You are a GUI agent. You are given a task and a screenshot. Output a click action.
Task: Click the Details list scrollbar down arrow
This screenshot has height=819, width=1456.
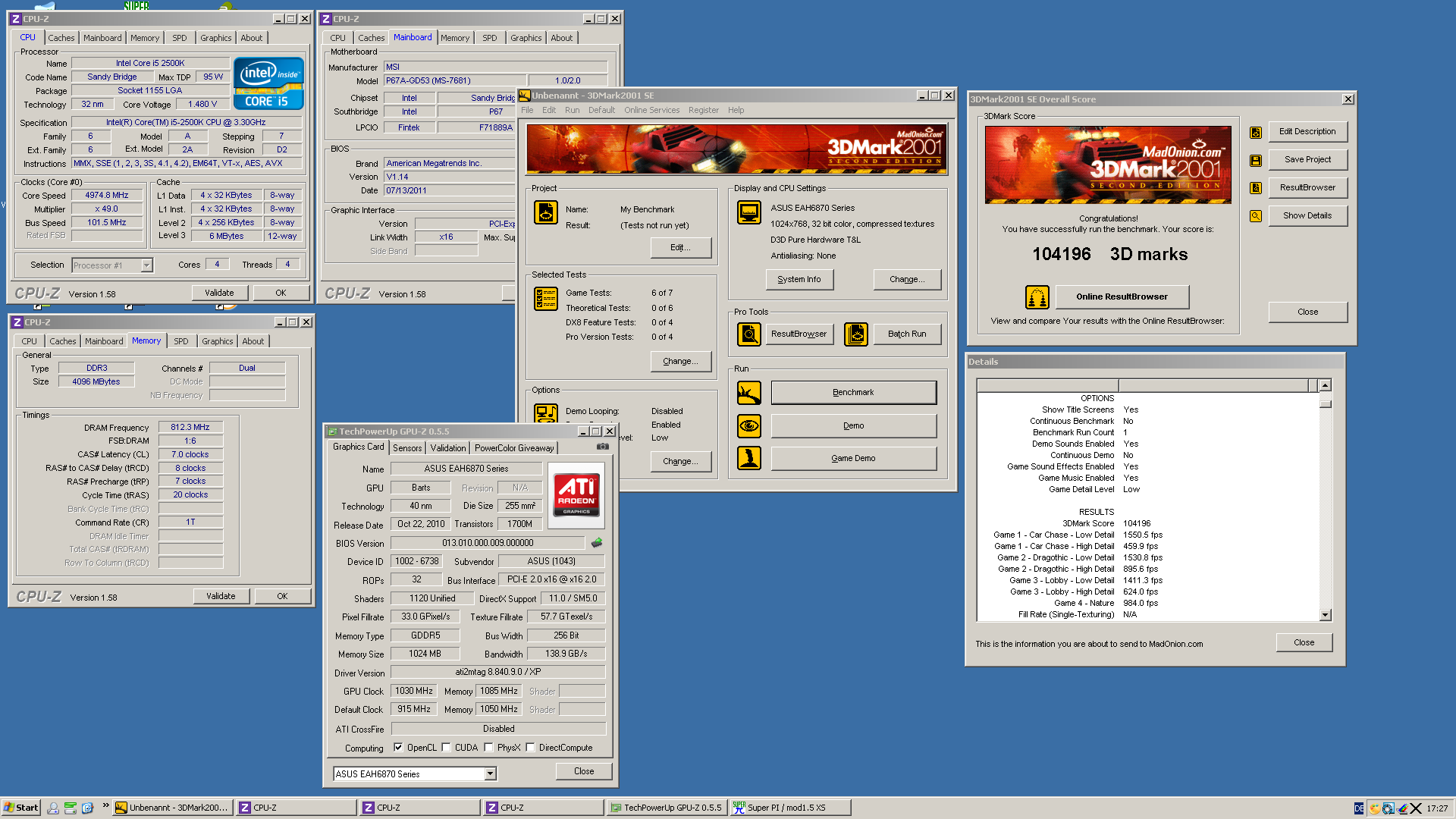(x=1325, y=616)
